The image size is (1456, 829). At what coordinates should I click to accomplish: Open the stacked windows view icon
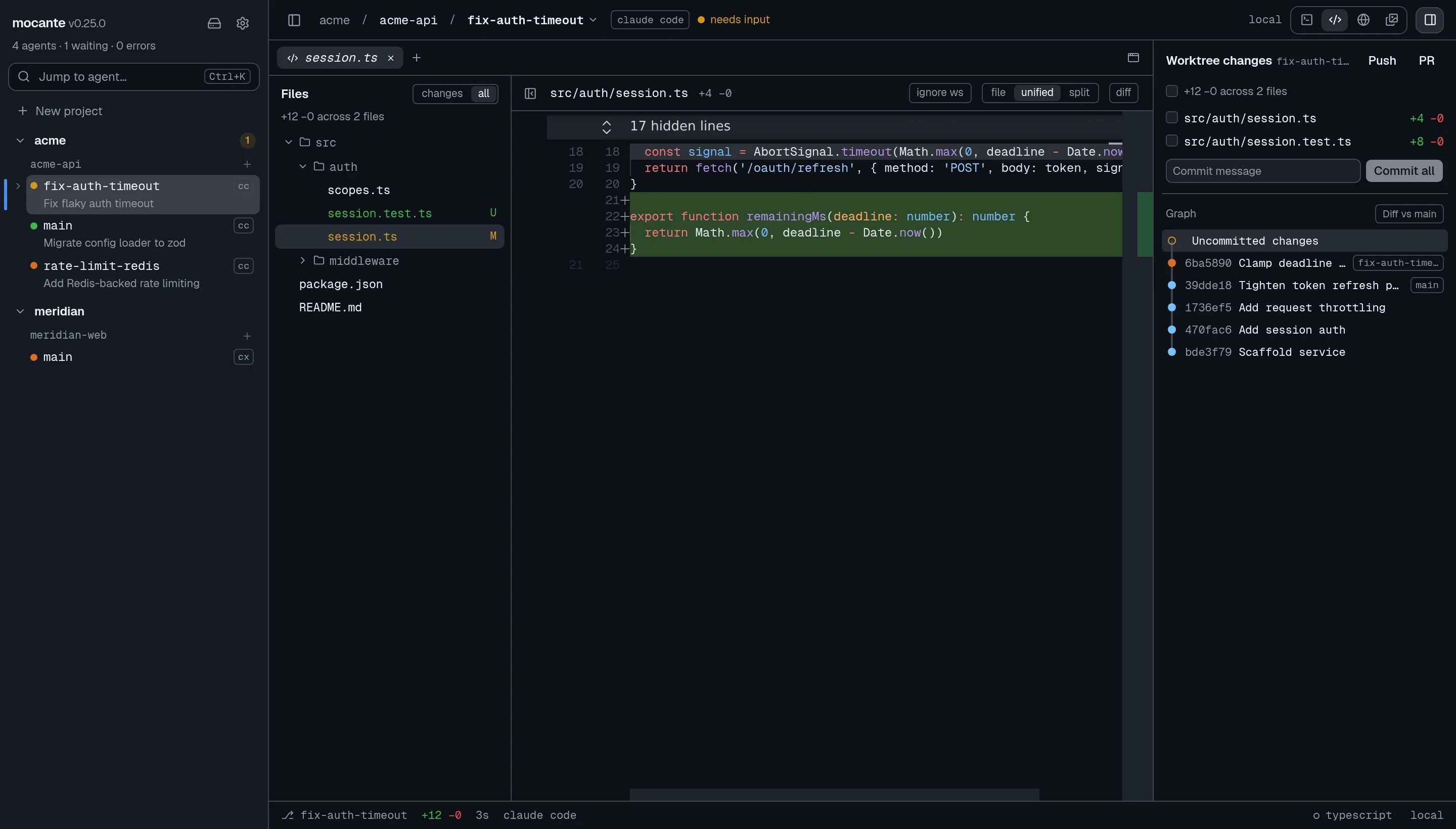point(1392,20)
